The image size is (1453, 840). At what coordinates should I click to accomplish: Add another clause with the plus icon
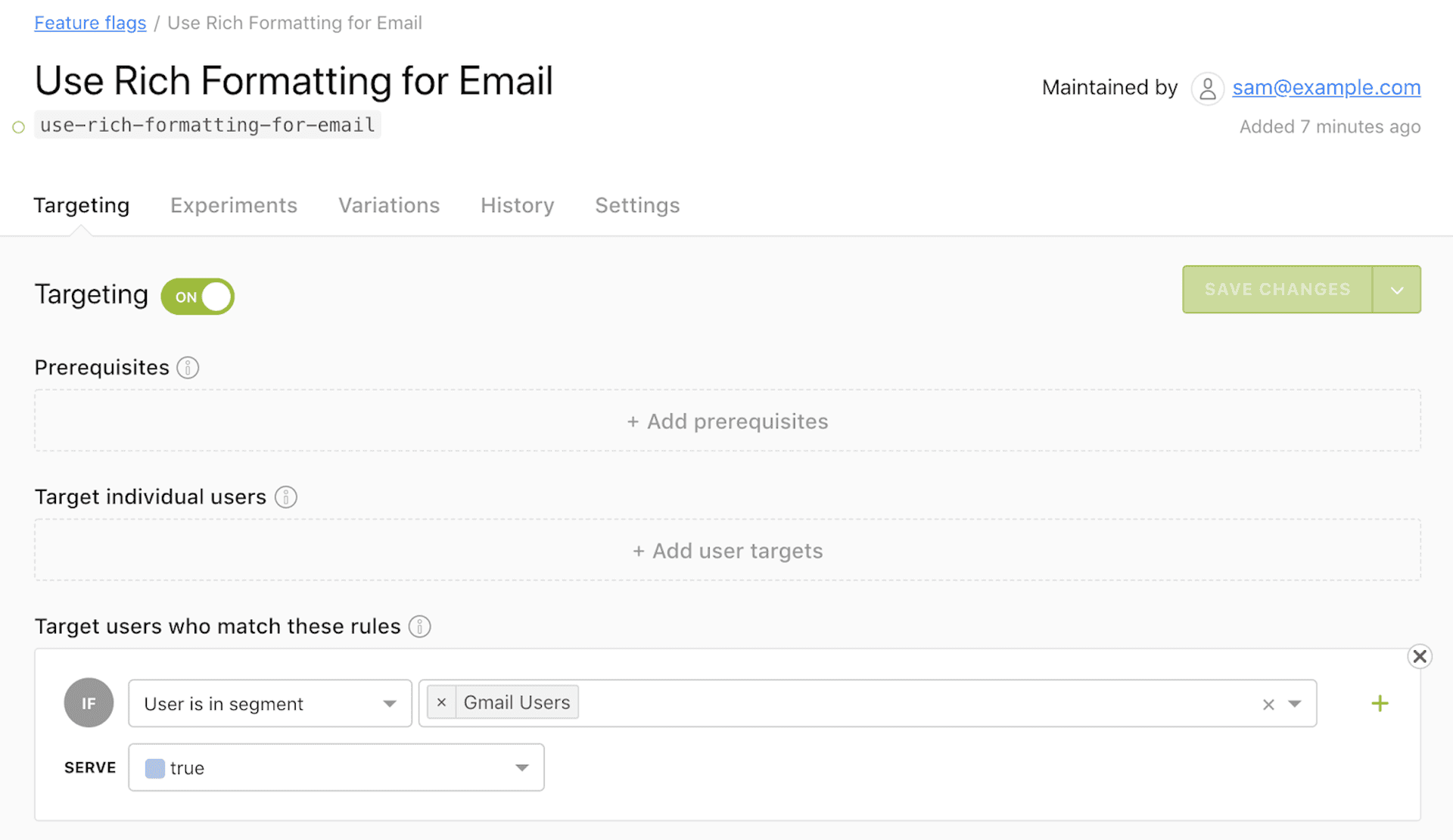tap(1380, 703)
